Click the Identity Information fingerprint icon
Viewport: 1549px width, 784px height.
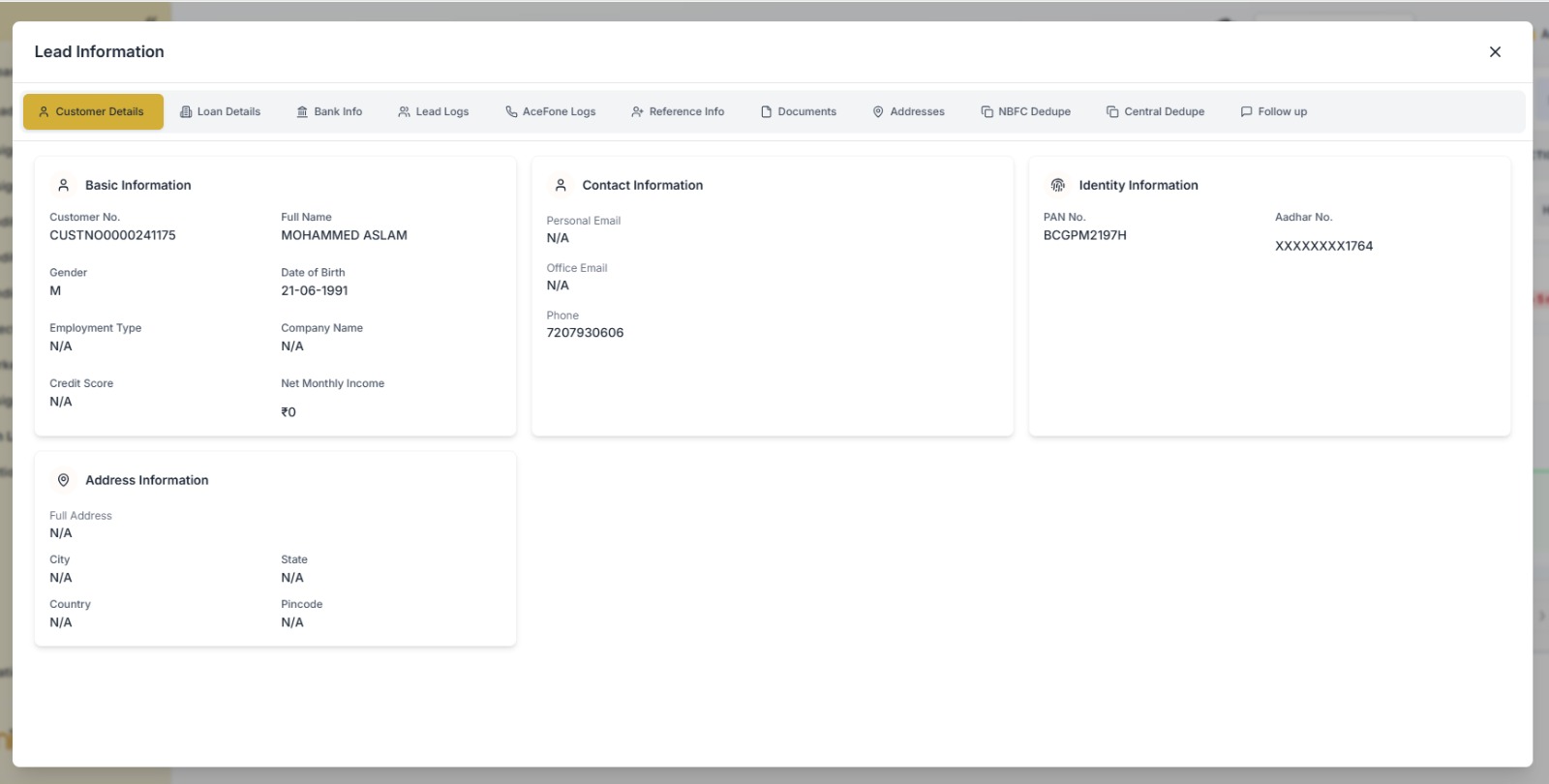1057,185
